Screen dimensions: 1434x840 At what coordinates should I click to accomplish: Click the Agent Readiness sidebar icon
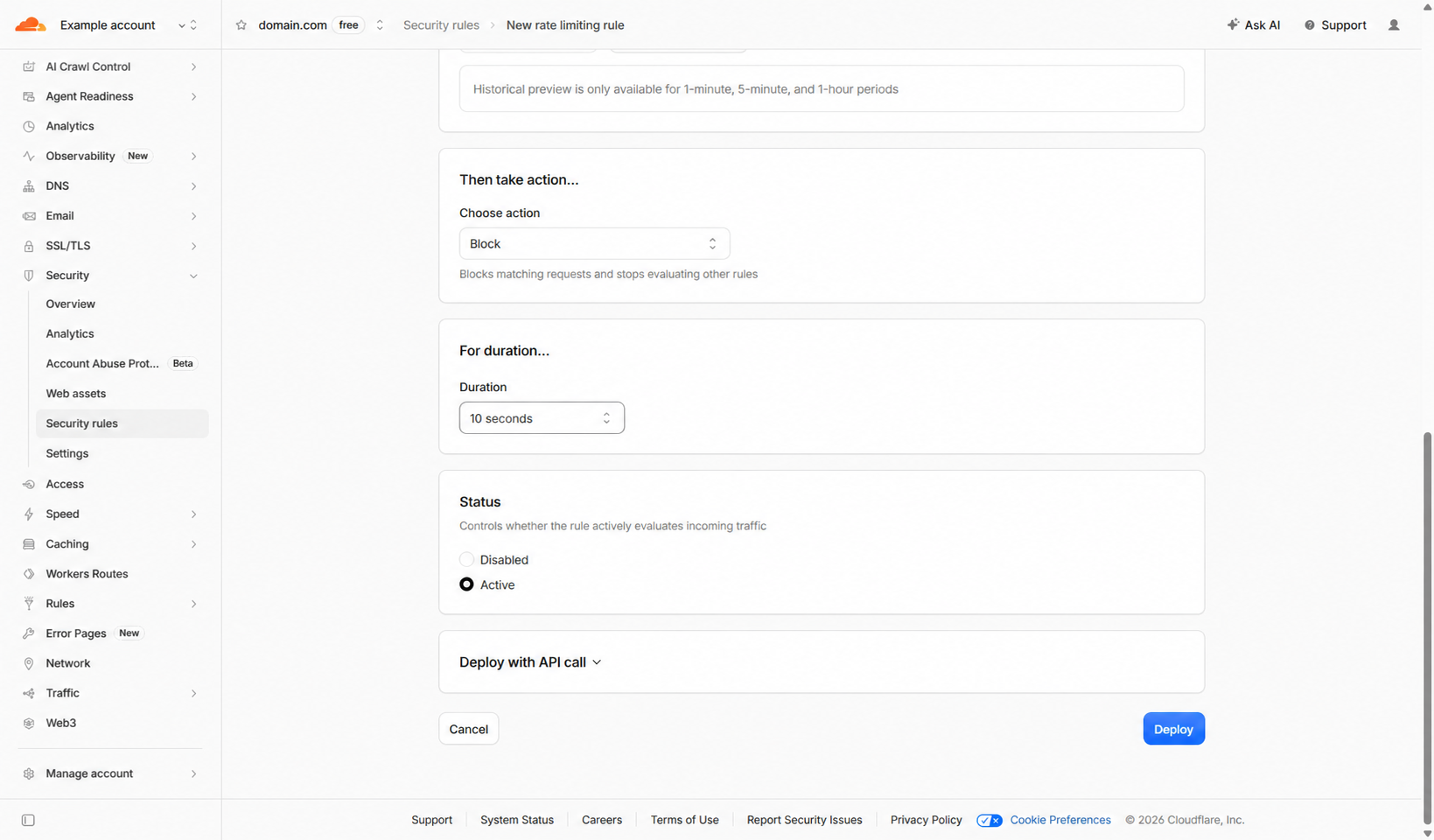tap(29, 96)
